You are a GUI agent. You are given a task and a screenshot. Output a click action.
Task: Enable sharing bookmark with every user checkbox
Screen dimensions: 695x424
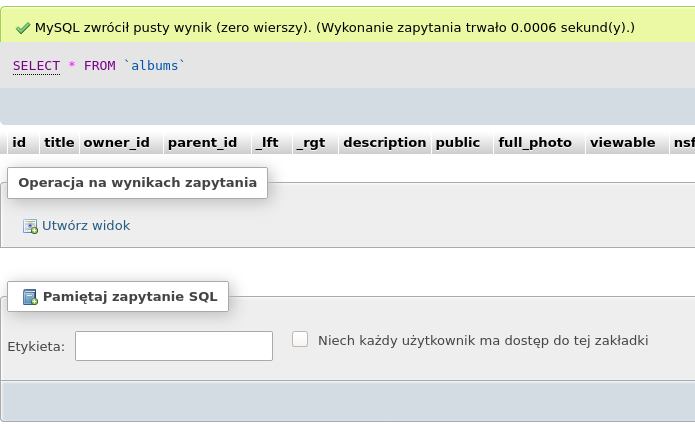300,339
